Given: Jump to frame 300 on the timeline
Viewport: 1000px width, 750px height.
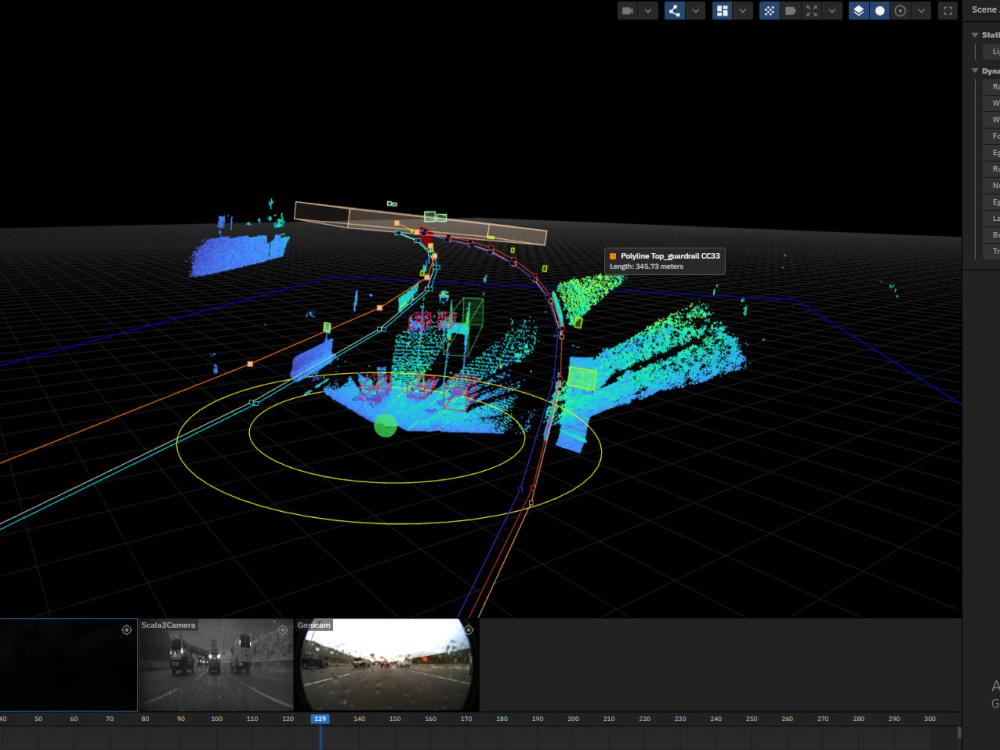Looking at the screenshot, I should (930, 719).
